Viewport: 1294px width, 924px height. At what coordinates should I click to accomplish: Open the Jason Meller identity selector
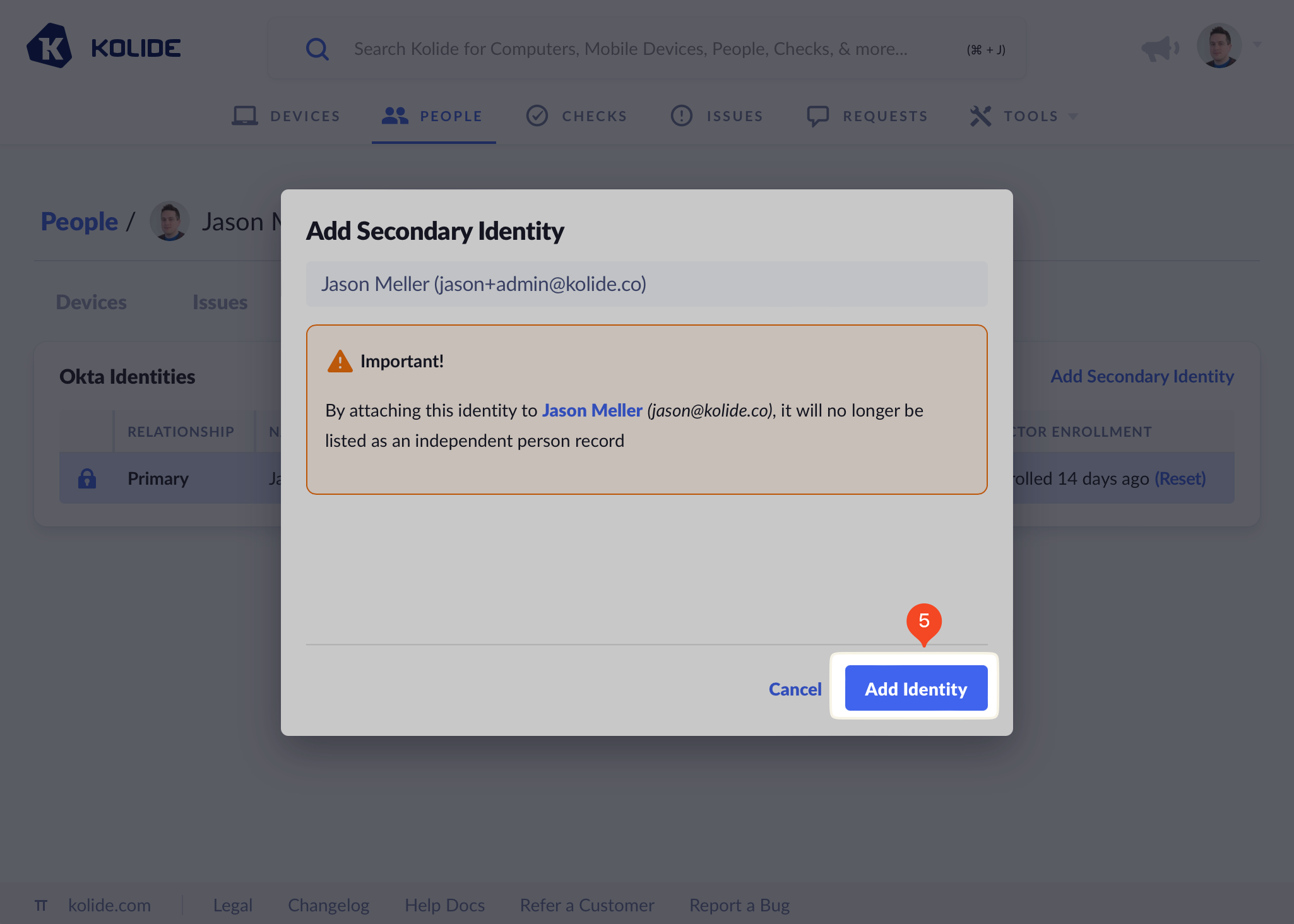pyautogui.click(x=647, y=284)
